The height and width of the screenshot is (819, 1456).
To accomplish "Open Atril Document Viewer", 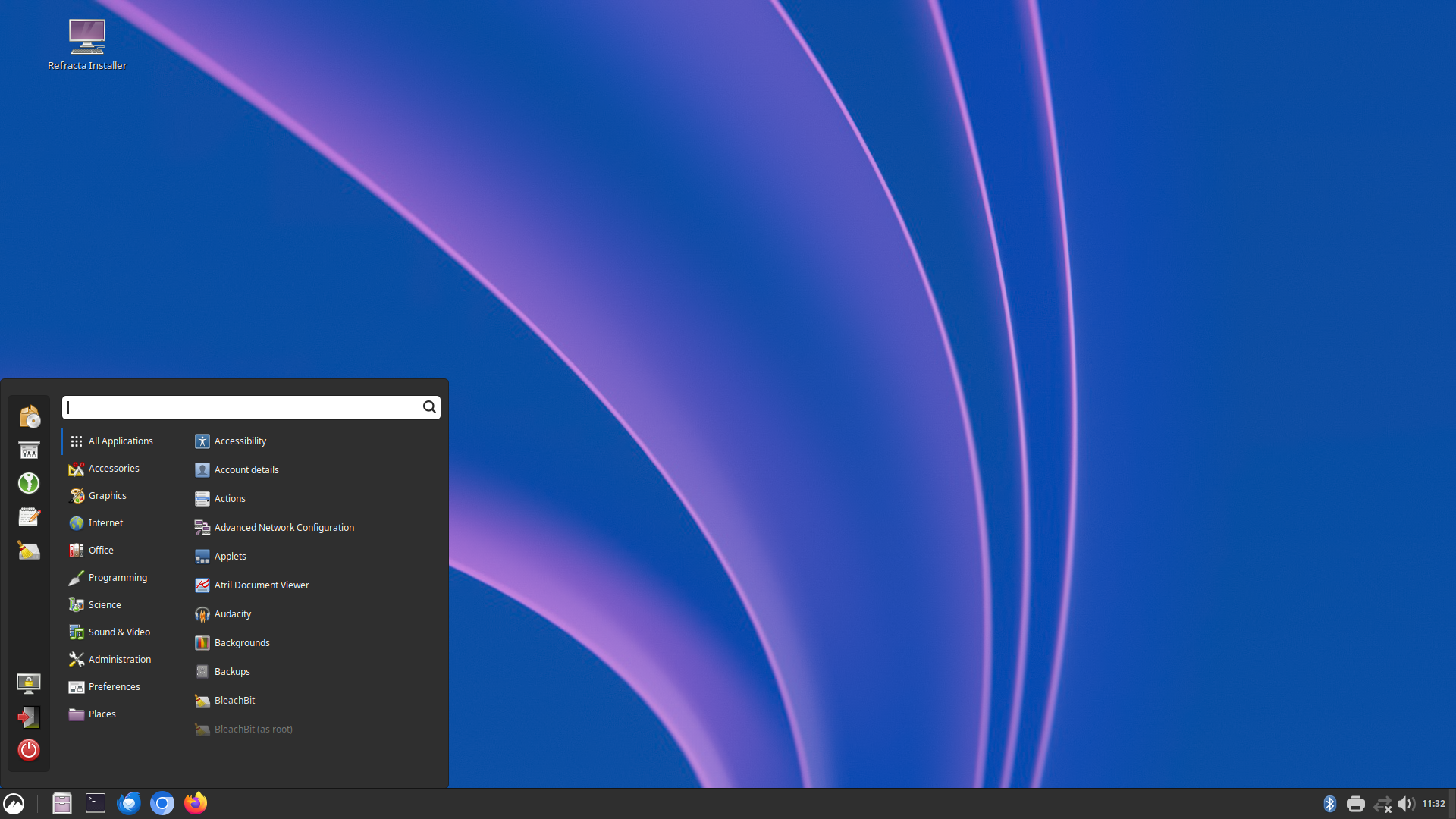I will (x=261, y=585).
